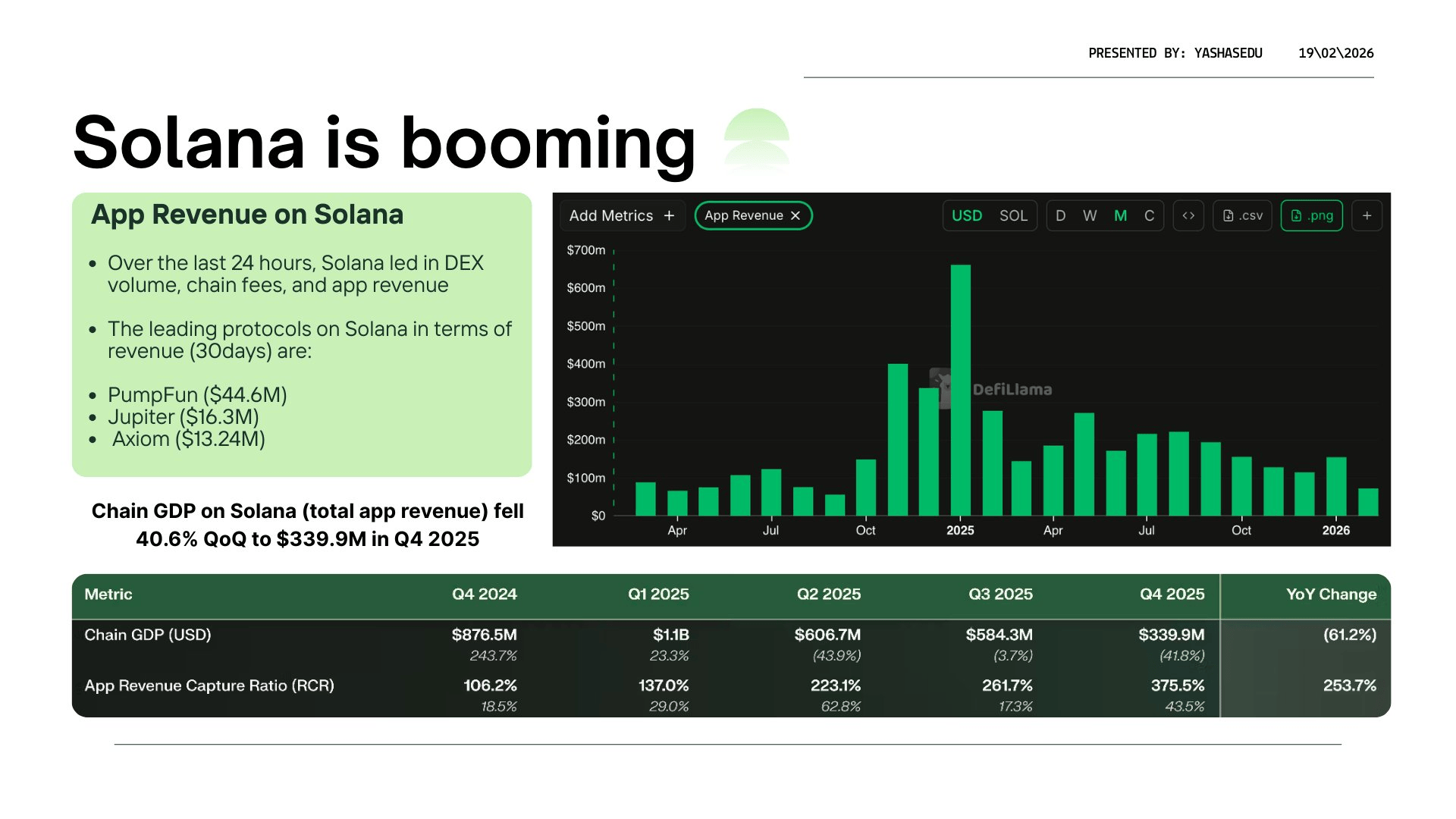The image size is (1456, 819).
Task: Export chart as .png image
Action: click(1312, 216)
